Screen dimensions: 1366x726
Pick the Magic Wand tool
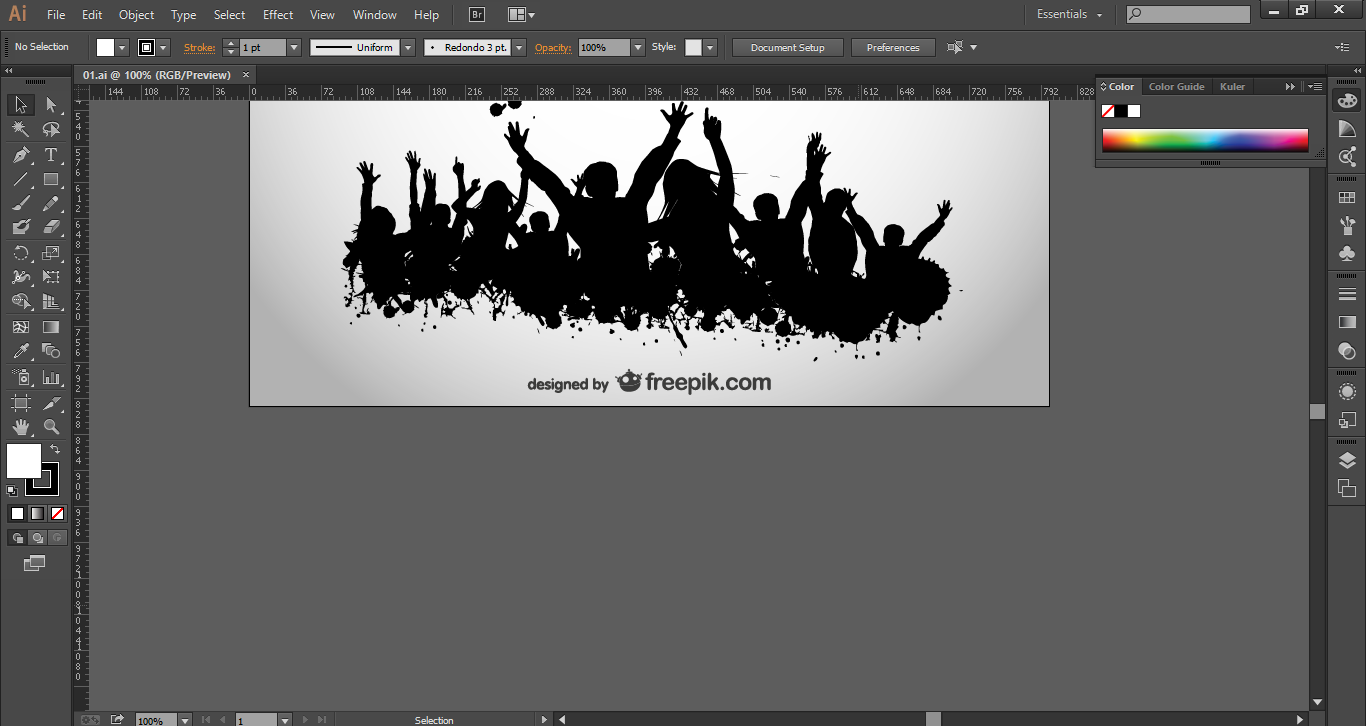(20, 130)
